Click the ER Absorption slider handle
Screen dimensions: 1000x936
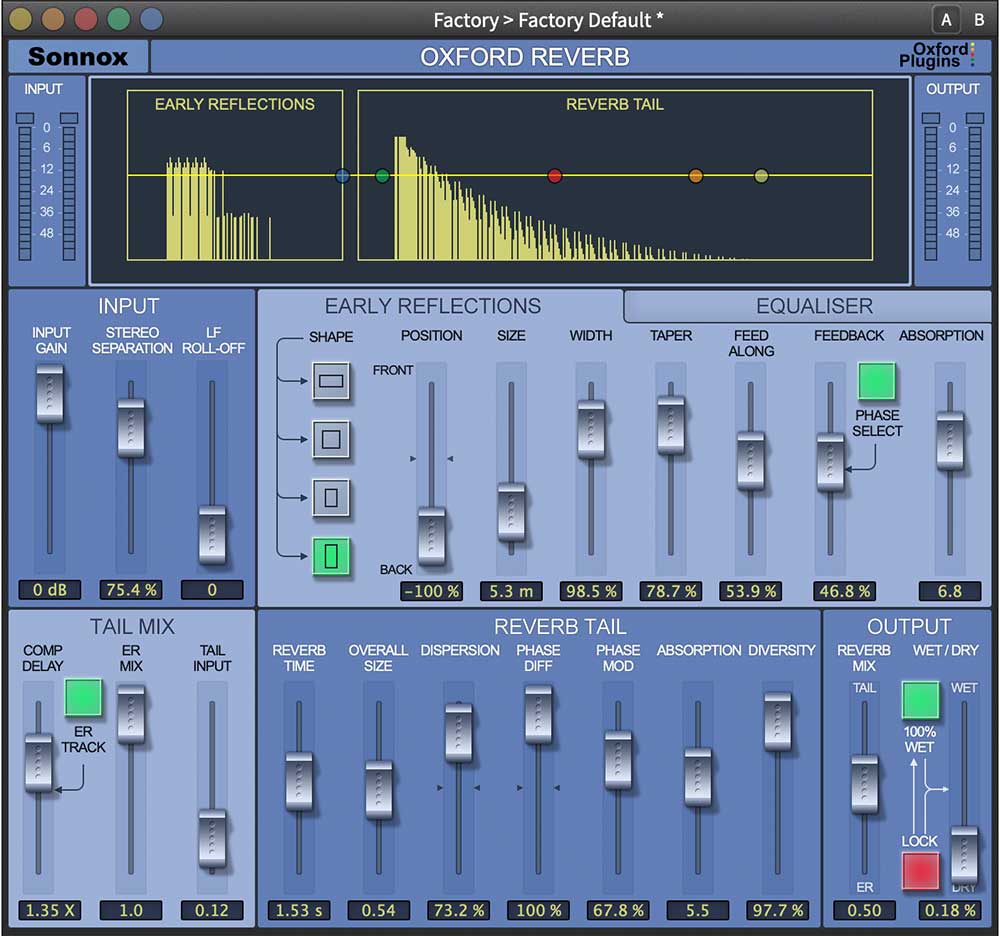pyautogui.click(x=950, y=441)
